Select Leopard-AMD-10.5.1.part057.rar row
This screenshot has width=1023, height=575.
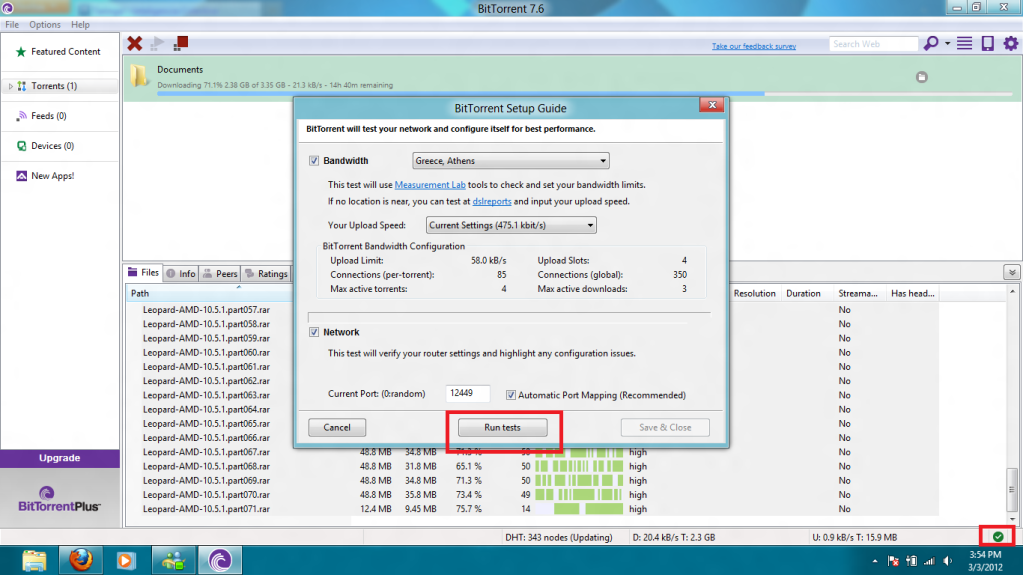pyautogui.click(x=206, y=310)
